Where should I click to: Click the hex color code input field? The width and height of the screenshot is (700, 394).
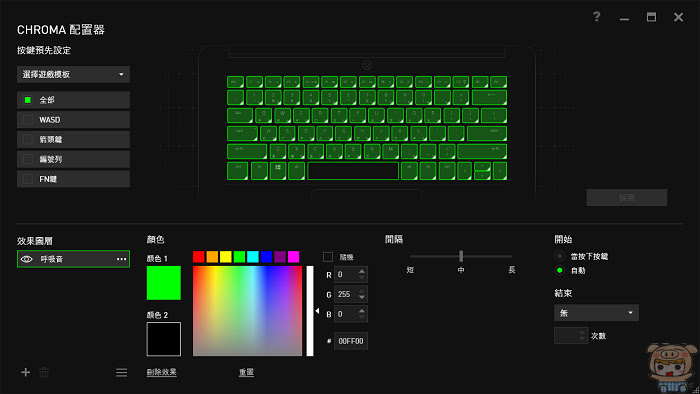351,341
